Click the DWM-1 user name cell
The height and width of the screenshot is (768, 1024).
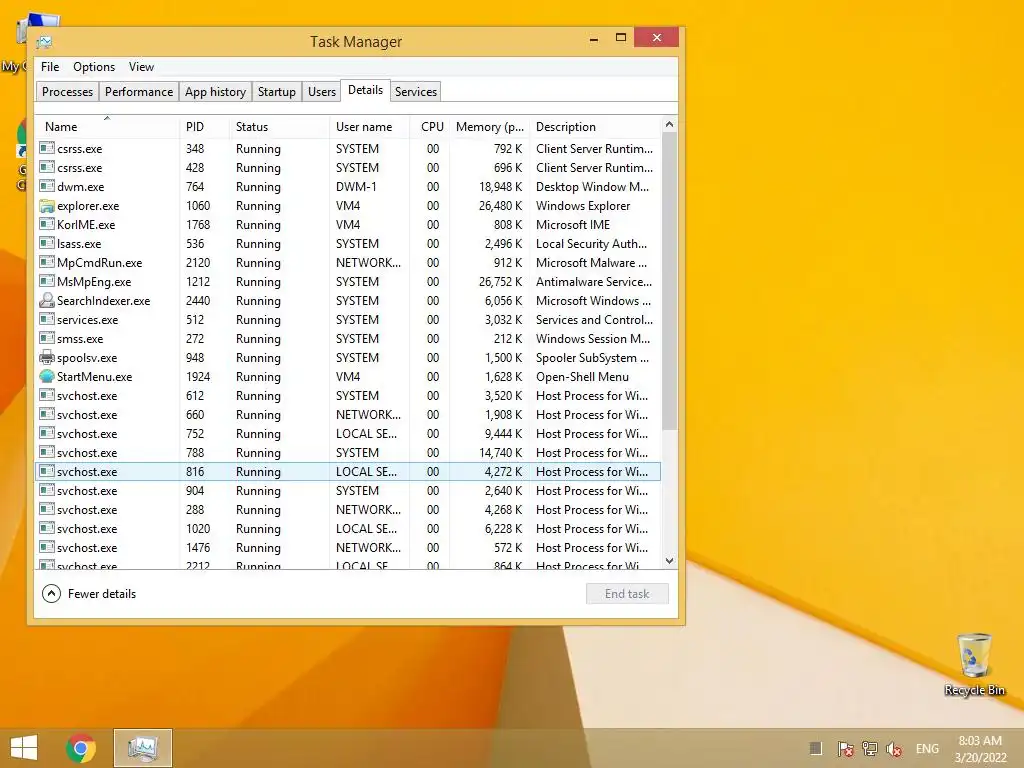[x=356, y=187]
